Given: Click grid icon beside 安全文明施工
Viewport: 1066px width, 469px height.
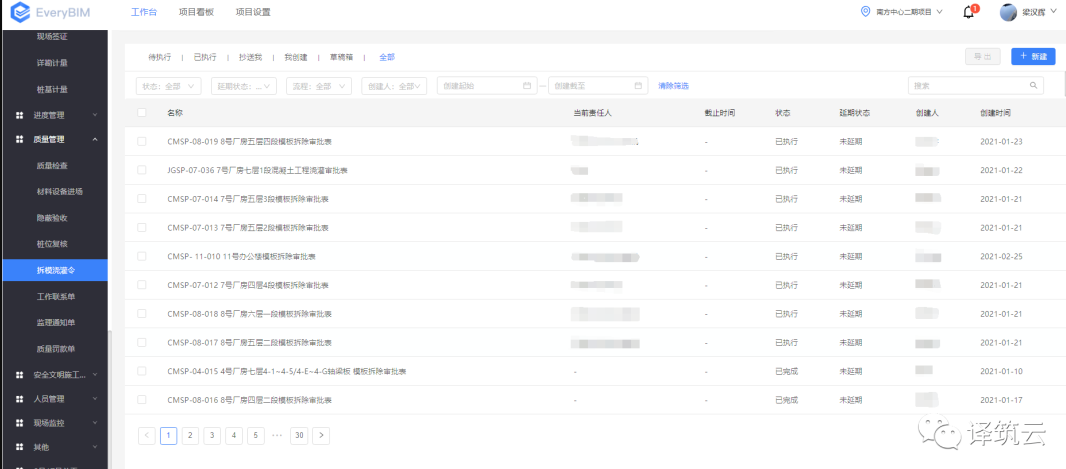Looking at the screenshot, I should [x=20, y=375].
